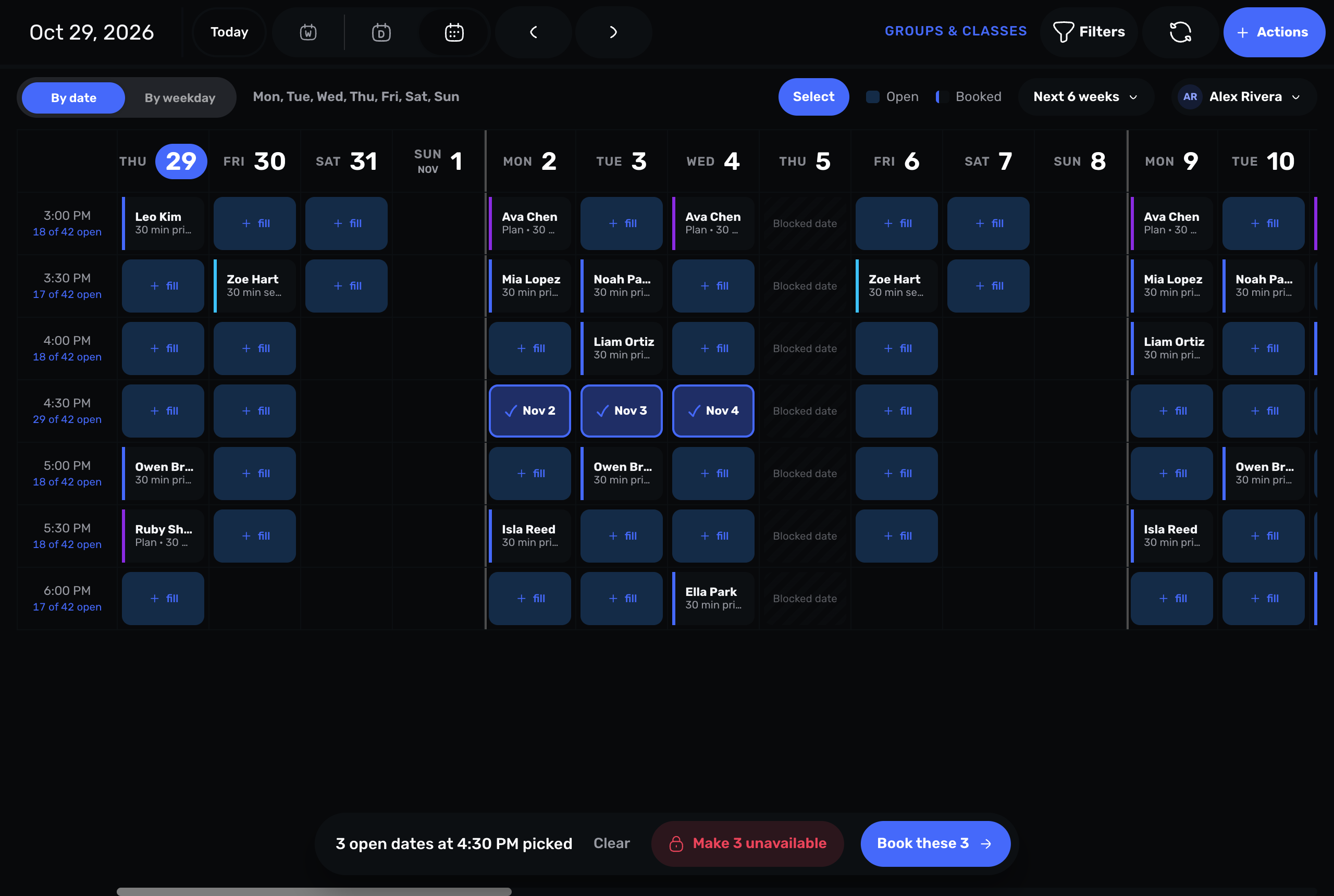This screenshot has height=896, width=1334.
Task: Deselect the checked Nov 4 slot
Action: pos(713,411)
